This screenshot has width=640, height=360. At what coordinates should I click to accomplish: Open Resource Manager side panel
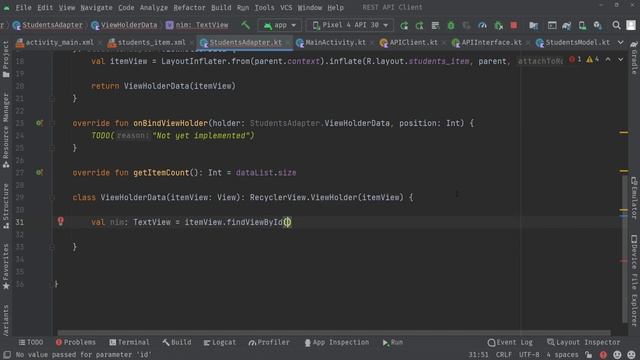(6, 130)
